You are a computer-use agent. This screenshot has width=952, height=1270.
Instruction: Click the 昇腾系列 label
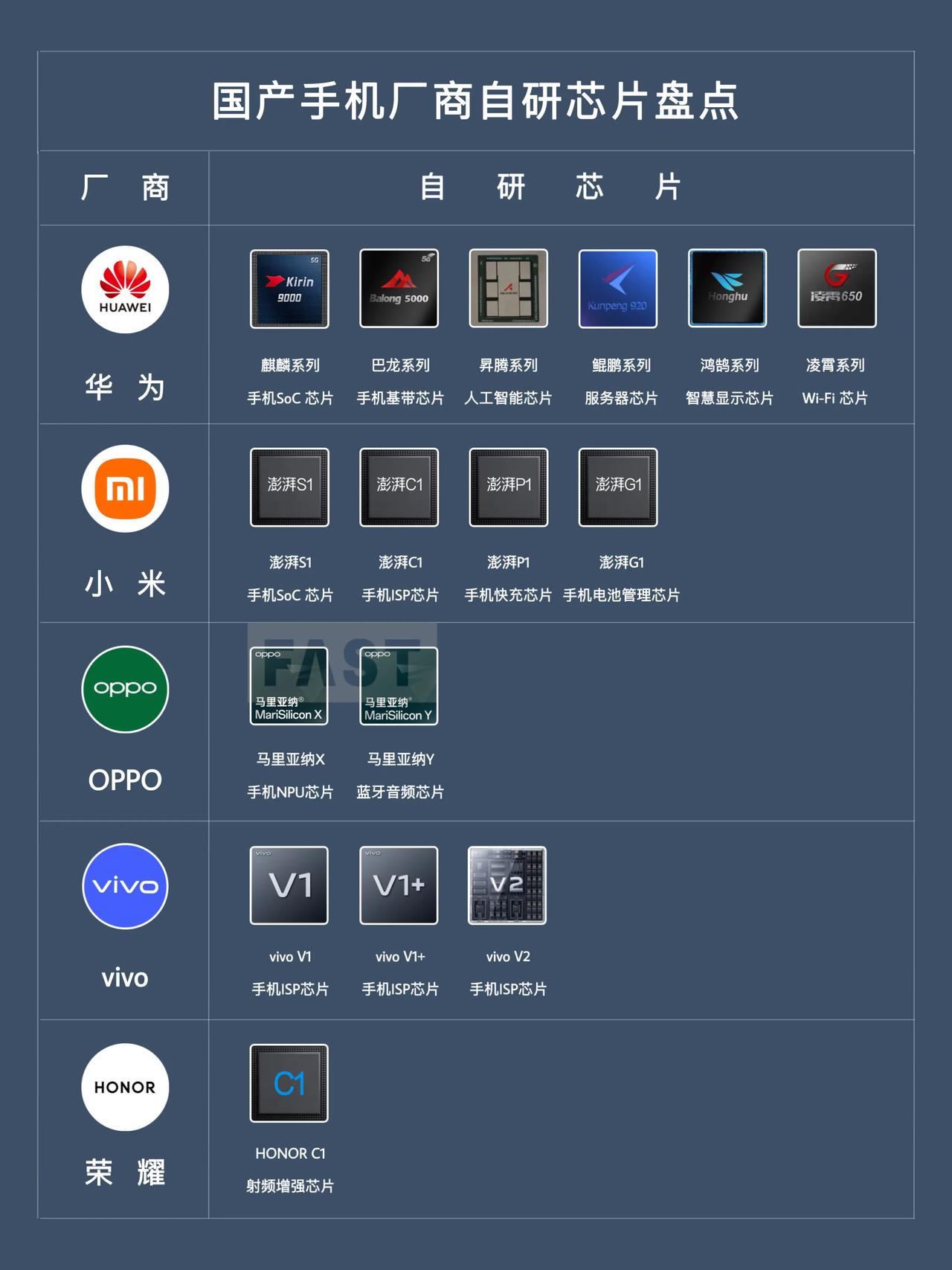(509, 365)
